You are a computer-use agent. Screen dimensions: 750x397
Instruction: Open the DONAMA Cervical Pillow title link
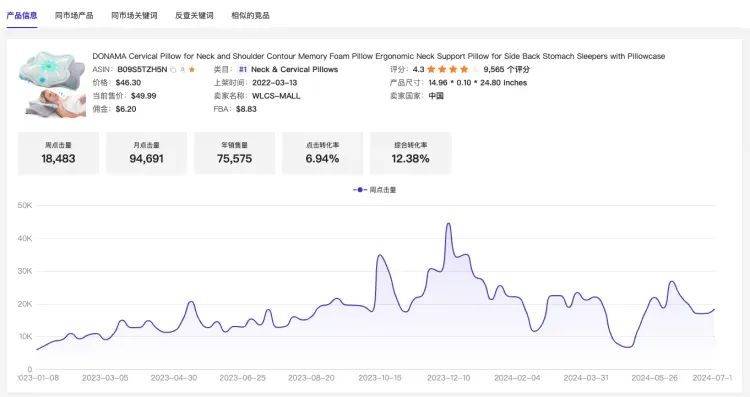pos(378,56)
